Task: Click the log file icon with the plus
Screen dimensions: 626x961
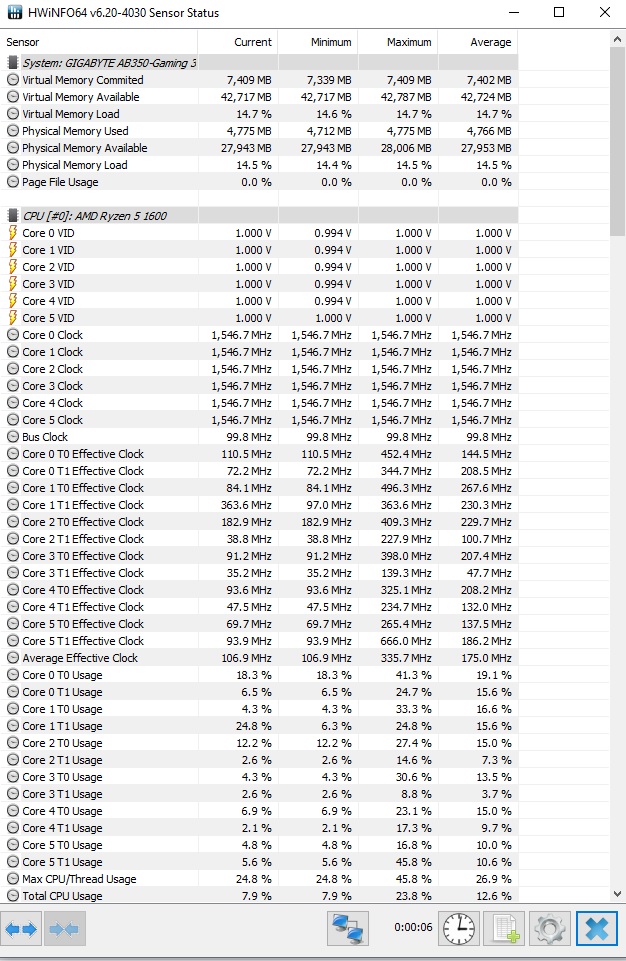Action: (505, 929)
